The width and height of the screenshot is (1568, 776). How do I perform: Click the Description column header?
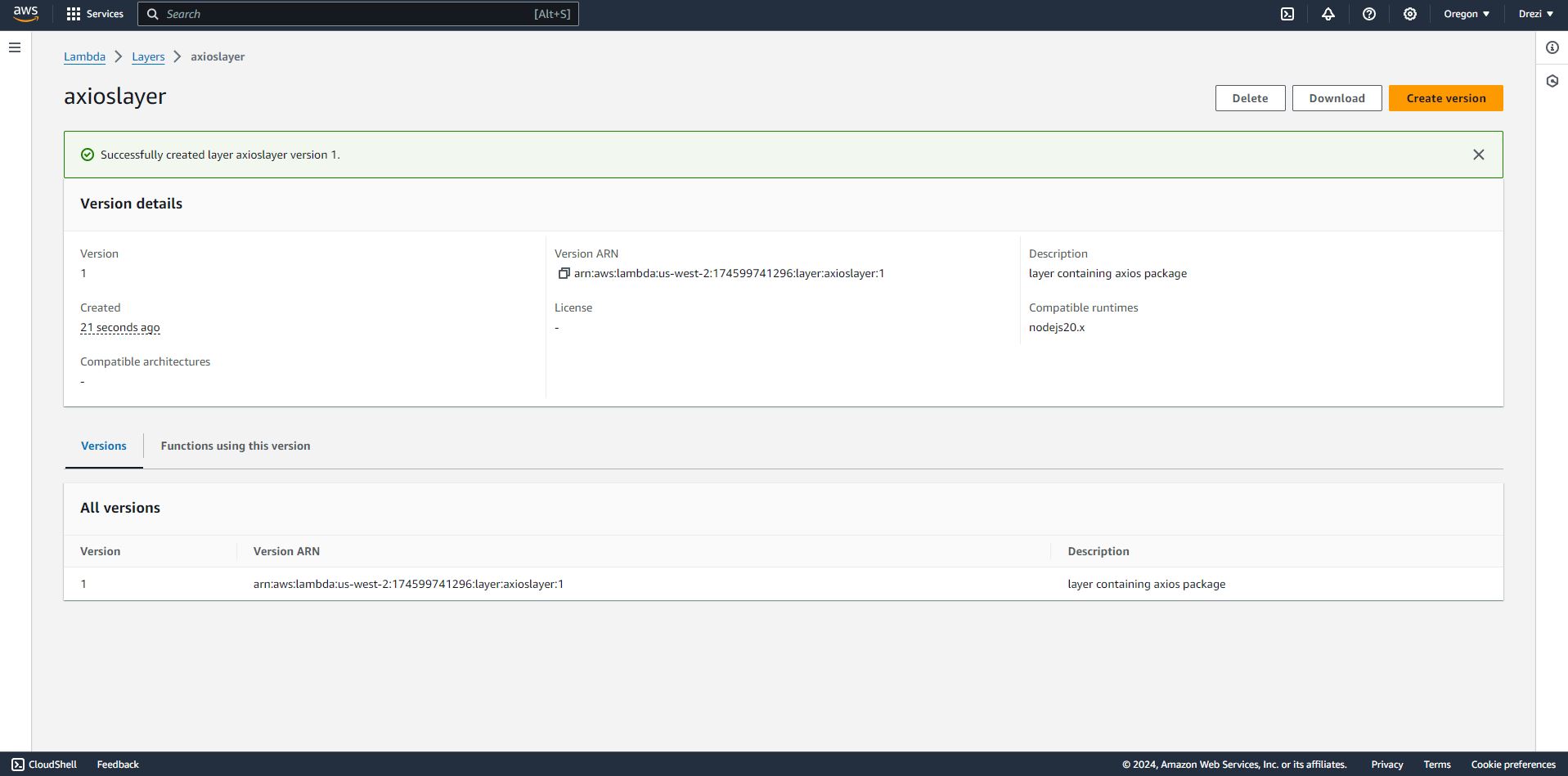[x=1098, y=551]
